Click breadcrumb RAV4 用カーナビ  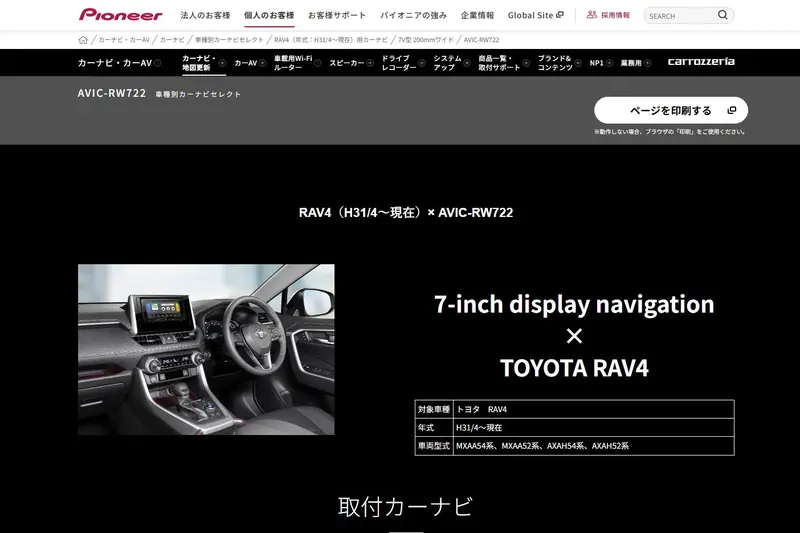[331, 40]
